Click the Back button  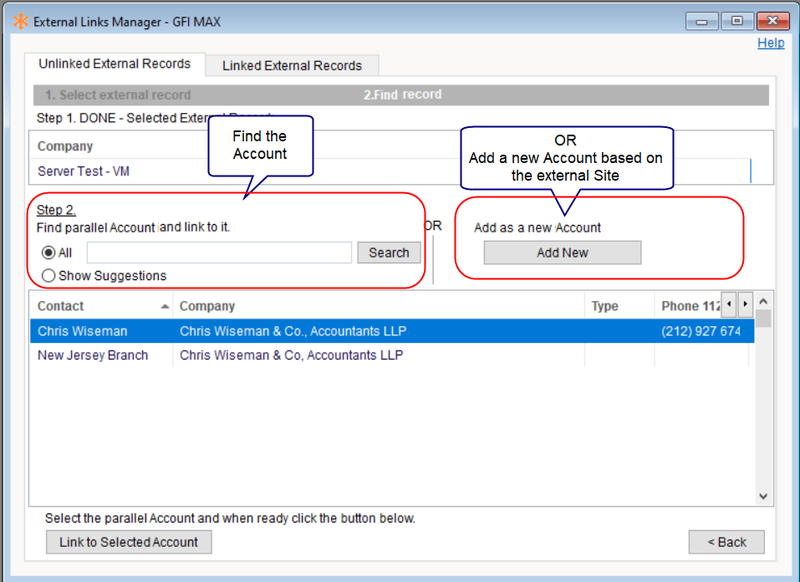pyautogui.click(x=726, y=542)
